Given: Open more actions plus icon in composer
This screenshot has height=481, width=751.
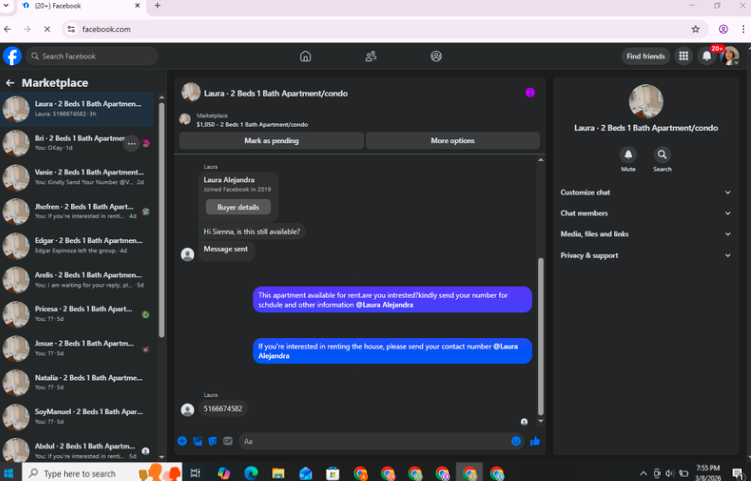Looking at the screenshot, I should (x=182, y=441).
